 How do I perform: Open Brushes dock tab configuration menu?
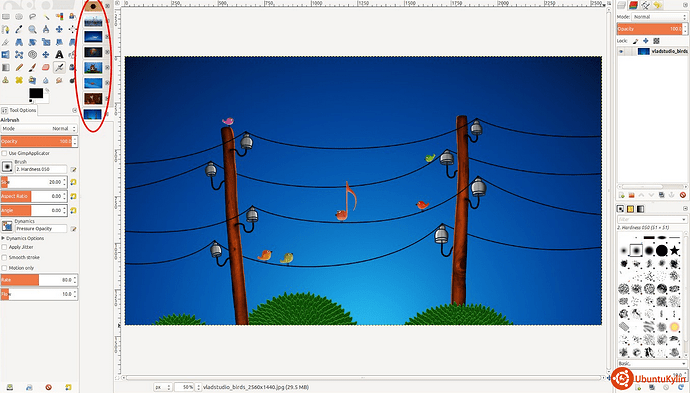[685, 208]
